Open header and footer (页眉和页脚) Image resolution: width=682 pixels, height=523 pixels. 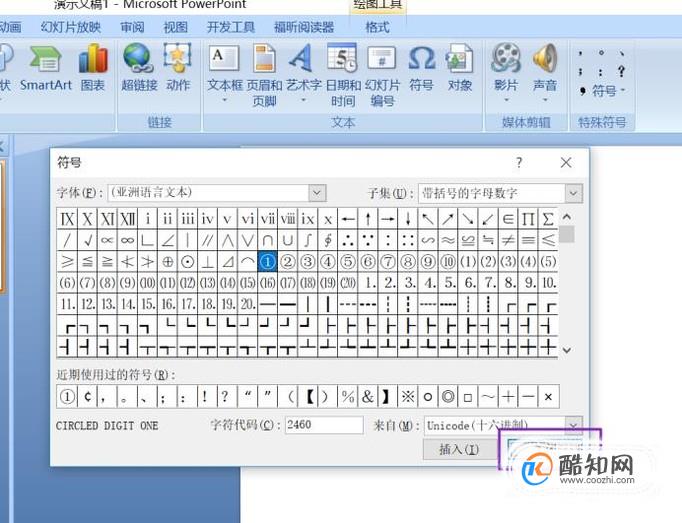click(264, 75)
